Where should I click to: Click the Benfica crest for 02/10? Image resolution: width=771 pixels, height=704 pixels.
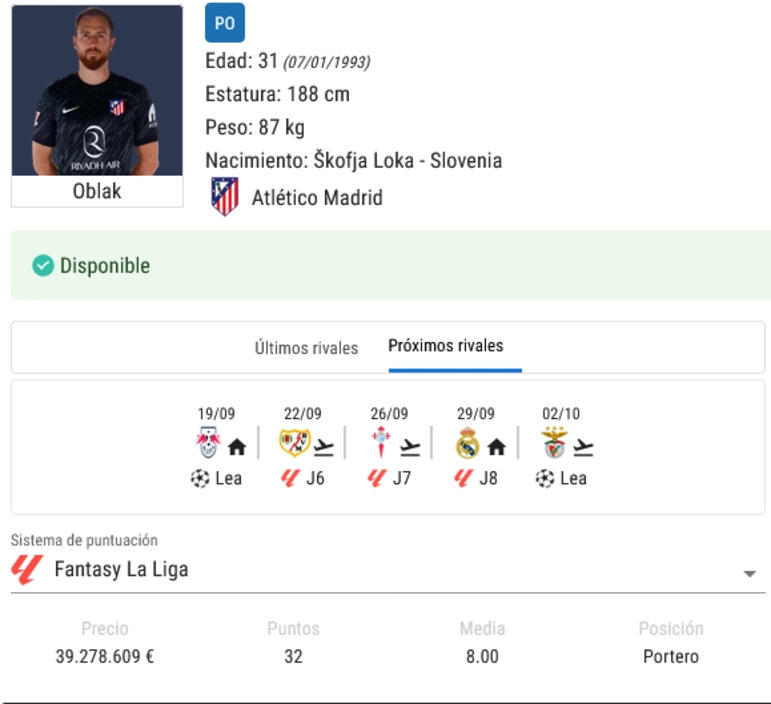[x=554, y=442]
